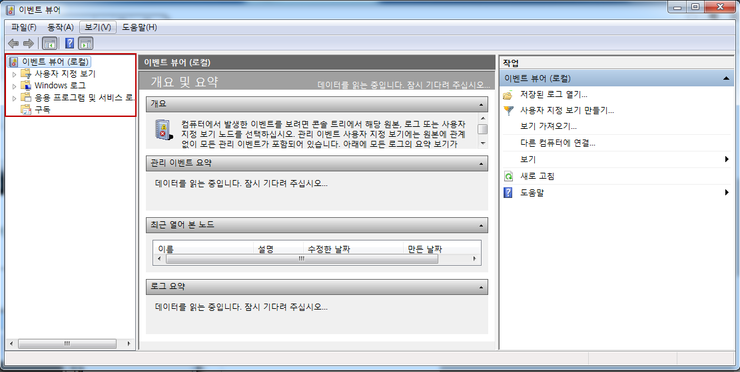Expand the 사용자 지정 보기 tree node

click(14, 74)
